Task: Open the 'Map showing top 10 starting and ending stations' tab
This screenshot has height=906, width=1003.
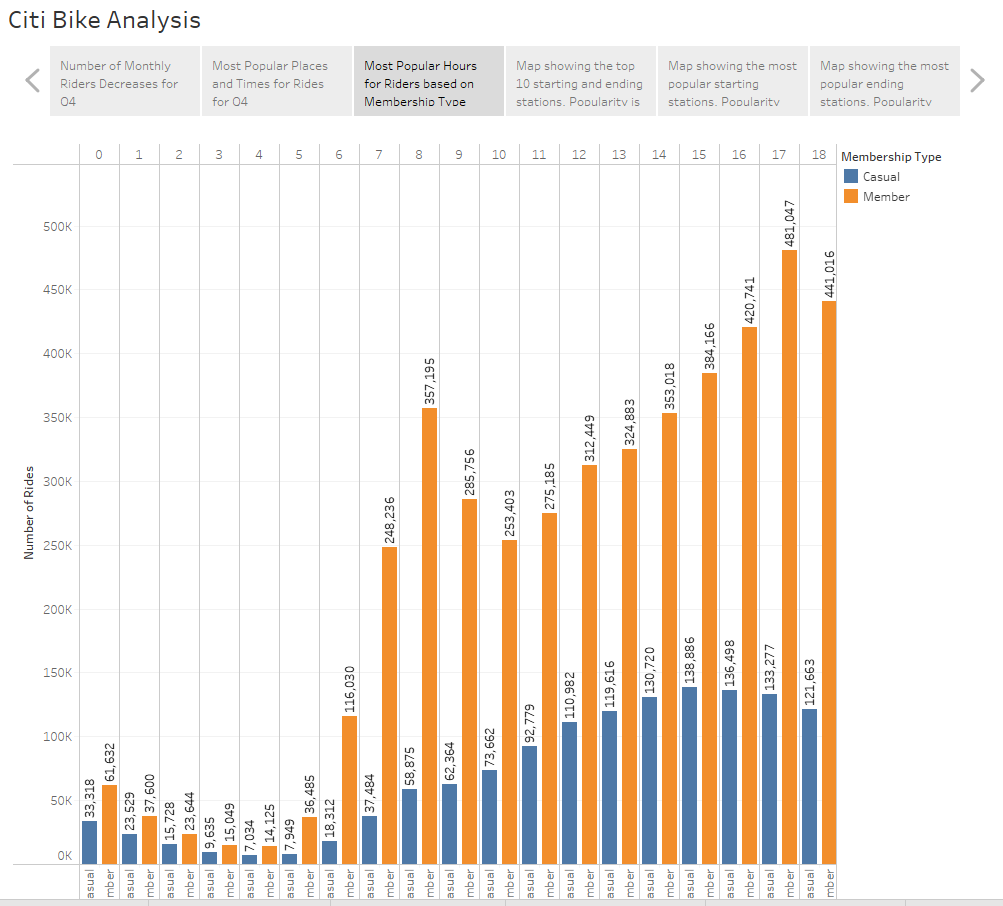Action: (580, 80)
